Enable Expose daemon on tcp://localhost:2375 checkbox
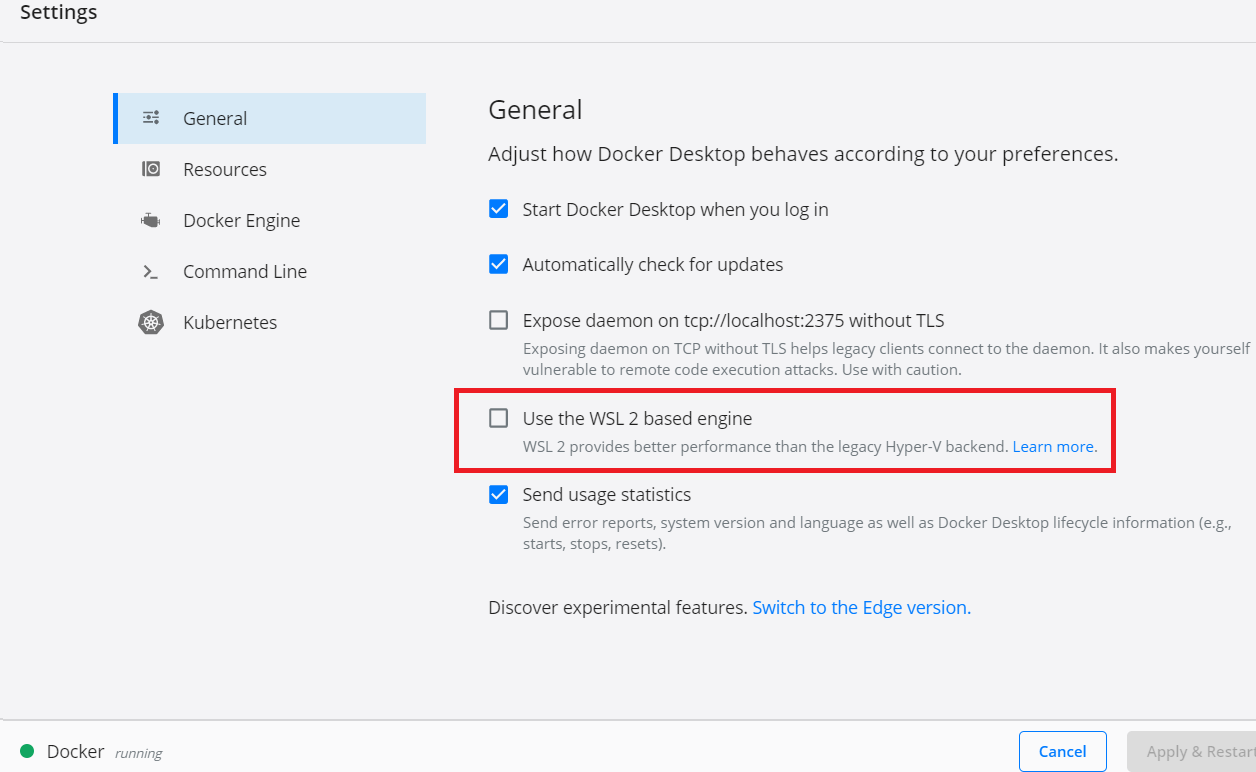The height and width of the screenshot is (772, 1256). pos(498,320)
